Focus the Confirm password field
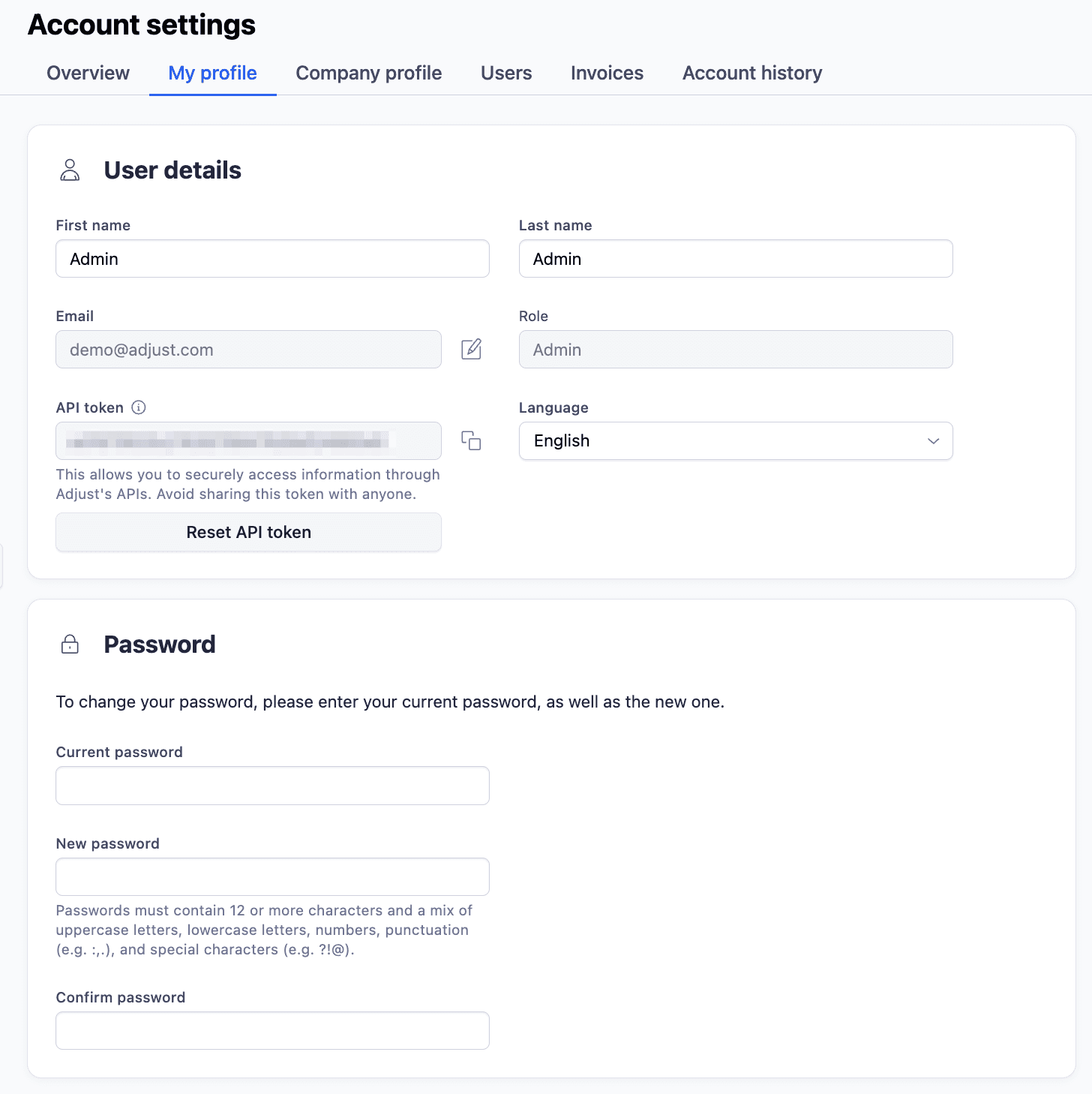The height and width of the screenshot is (1094, 1092). click(272, 1030)
